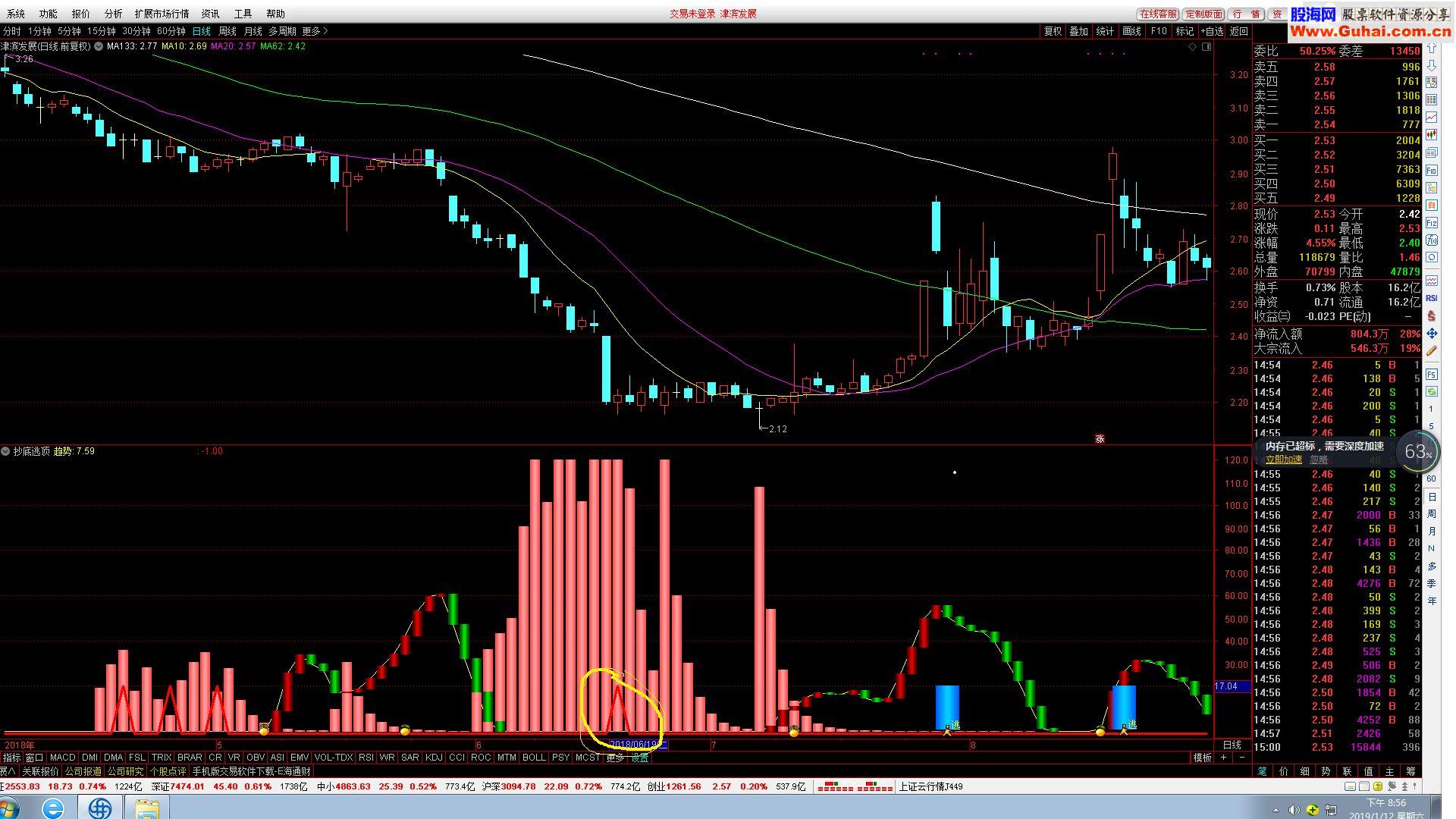Switch period to 季 in right strip
This screenshot has width=1456, height=819.
click(1432, 583)
